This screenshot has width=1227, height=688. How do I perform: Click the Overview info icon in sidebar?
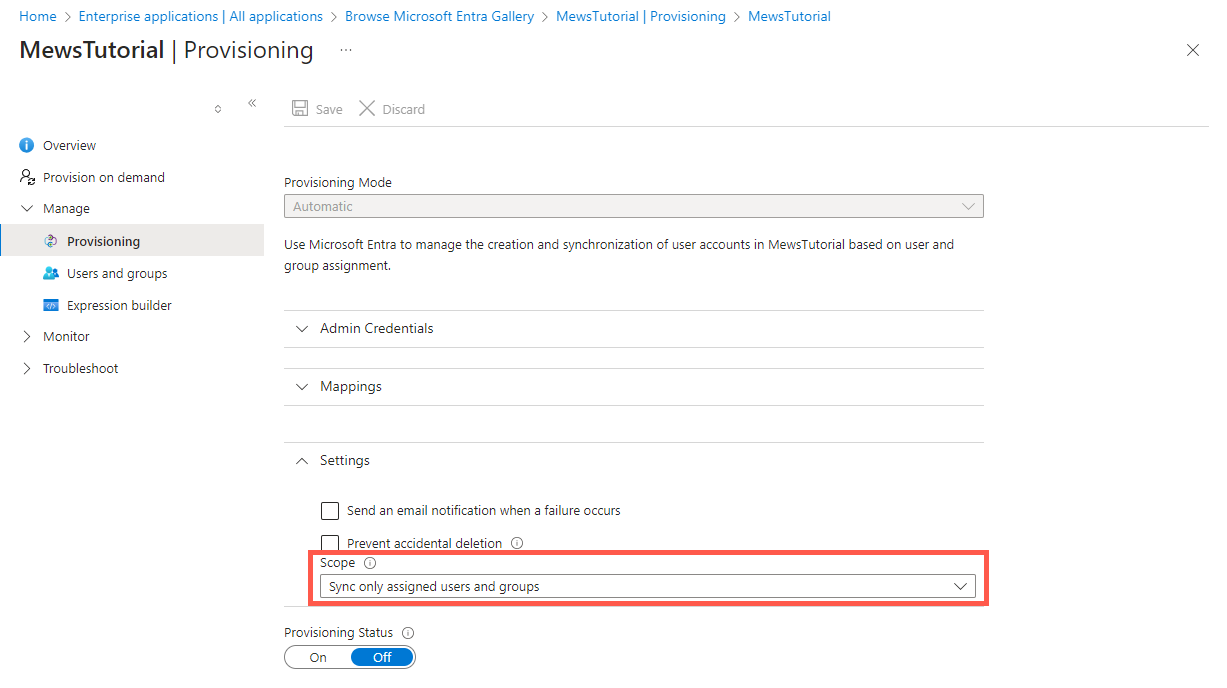pyautogui.click(x=27, y=146)
